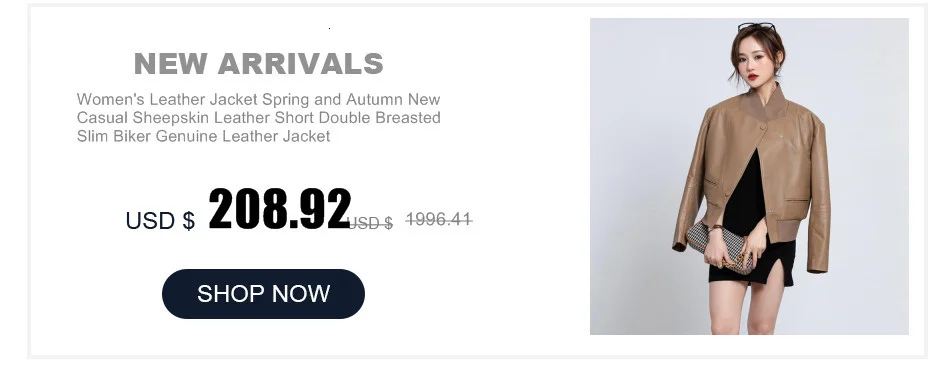950x384 pixels.
Task: Click the houndstooth clutch bag
Action: [x=720, y=247]
